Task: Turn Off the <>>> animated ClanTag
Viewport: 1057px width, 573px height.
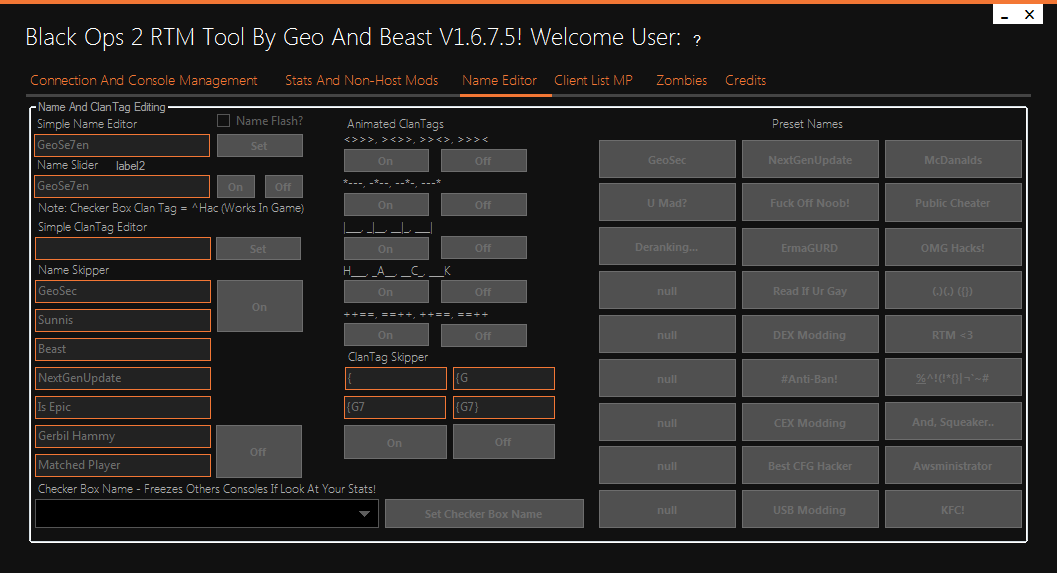Action: [x=483, y=160]
